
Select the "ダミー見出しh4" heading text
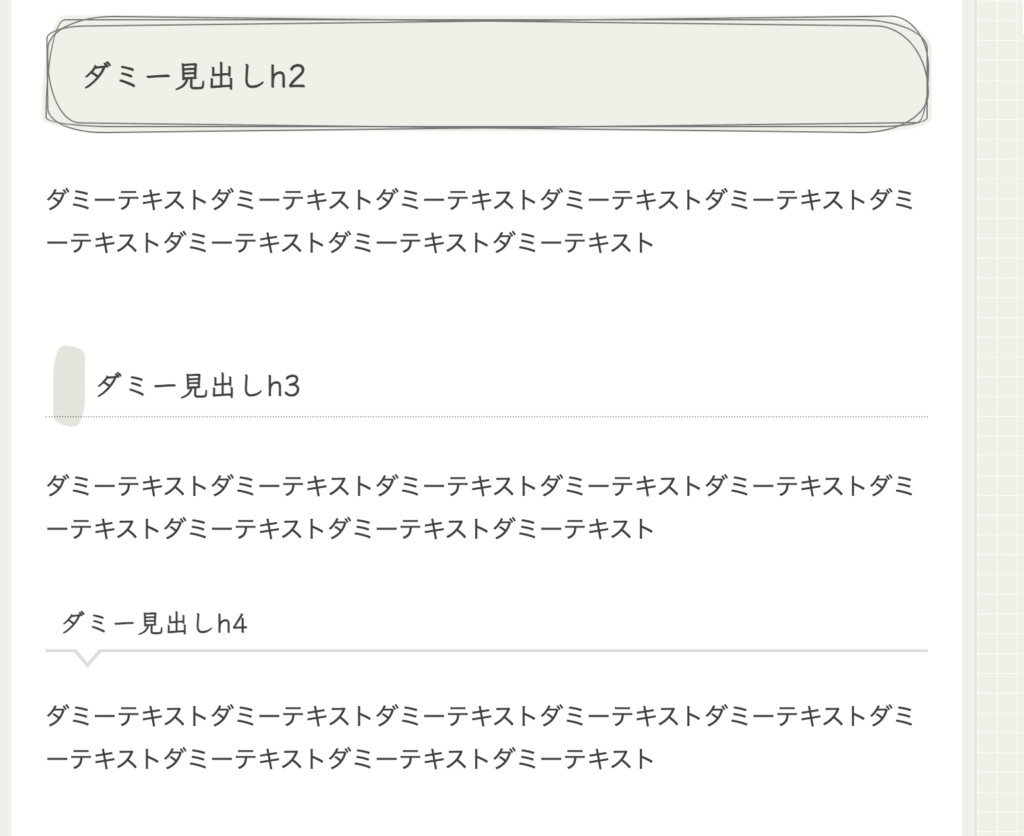[x=154, y=623]
